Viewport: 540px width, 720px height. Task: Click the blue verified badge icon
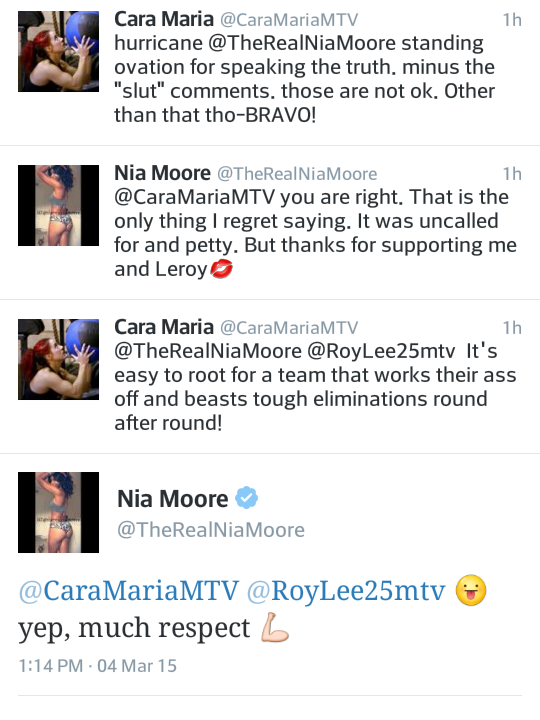(x=247, y=498)
